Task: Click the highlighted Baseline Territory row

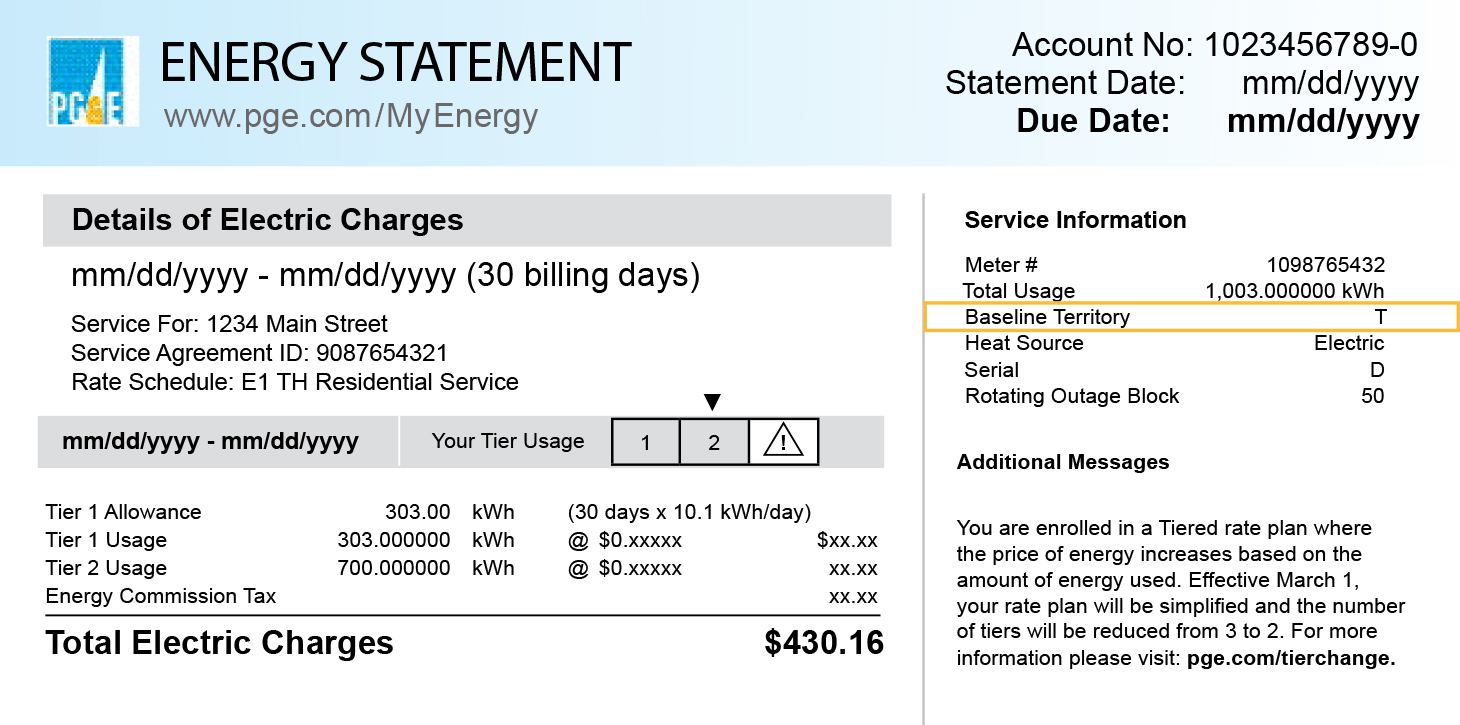Action: [x=1190, y=317]
